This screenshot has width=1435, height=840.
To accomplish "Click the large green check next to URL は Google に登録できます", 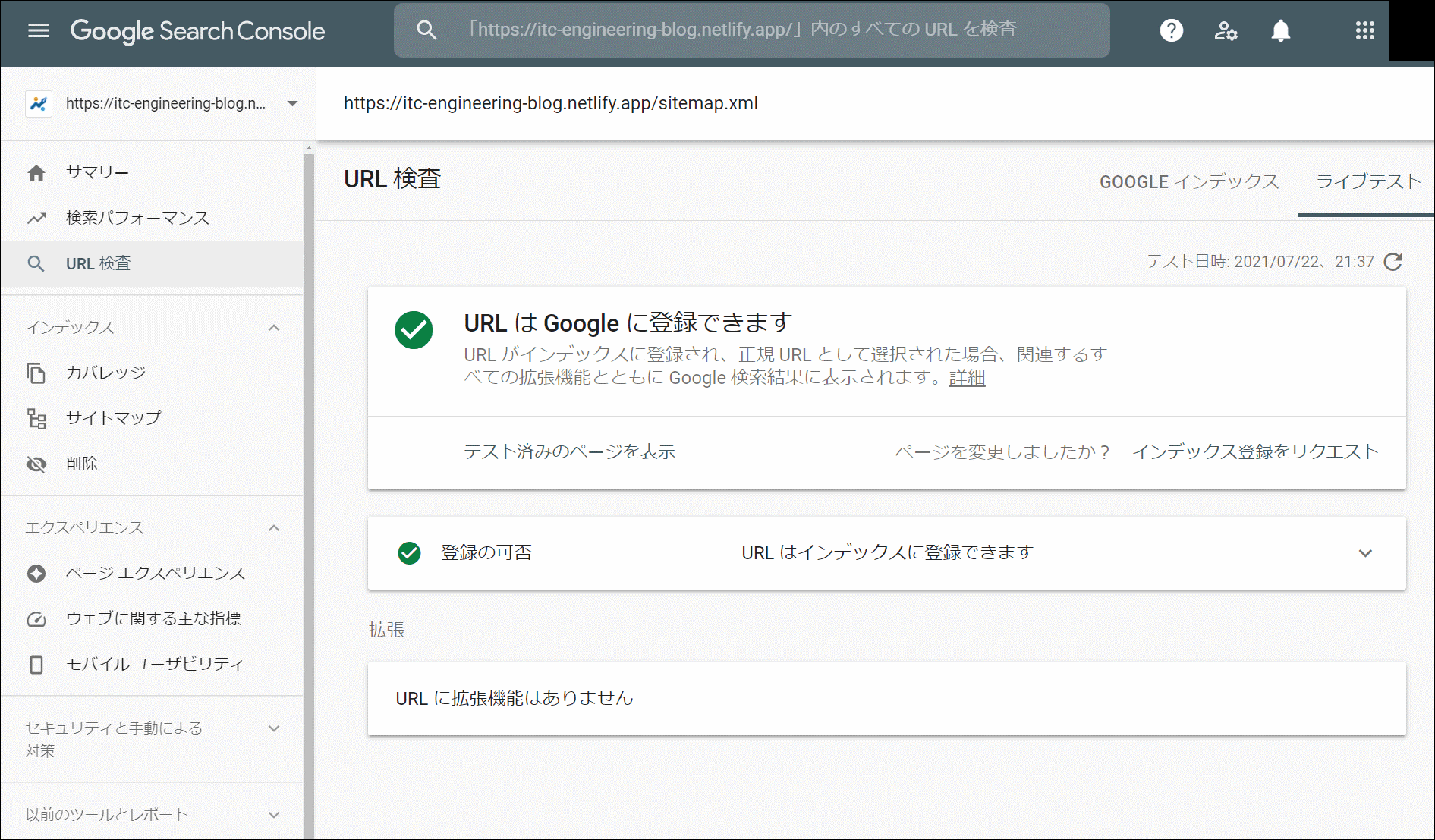I will [414, 330].
